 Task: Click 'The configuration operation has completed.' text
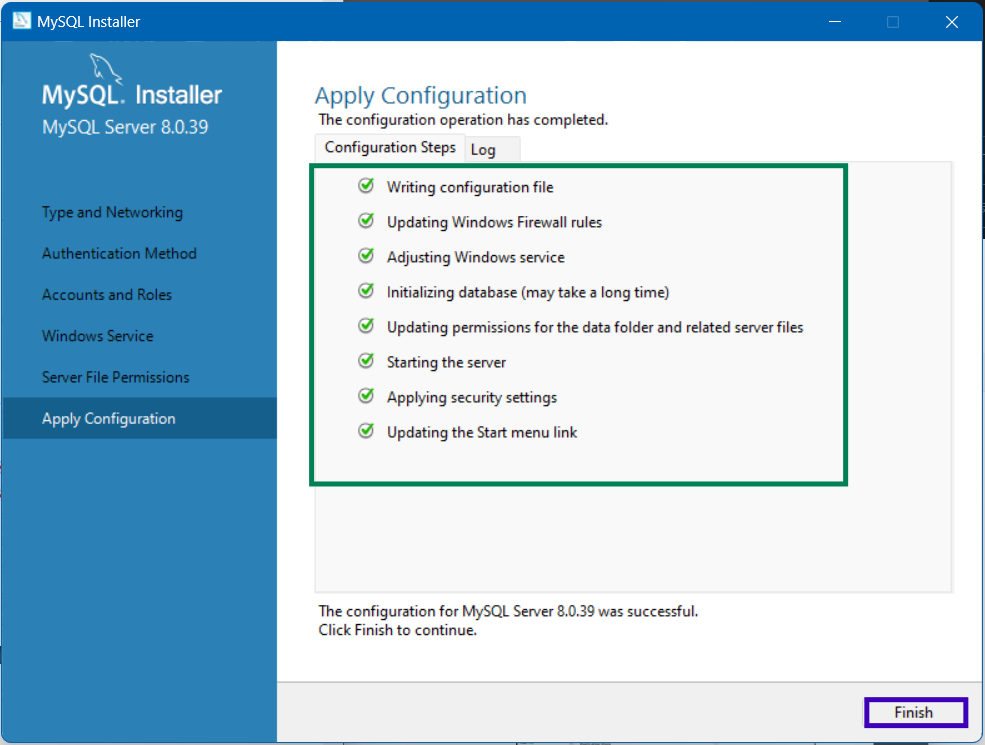coord(463,119)
